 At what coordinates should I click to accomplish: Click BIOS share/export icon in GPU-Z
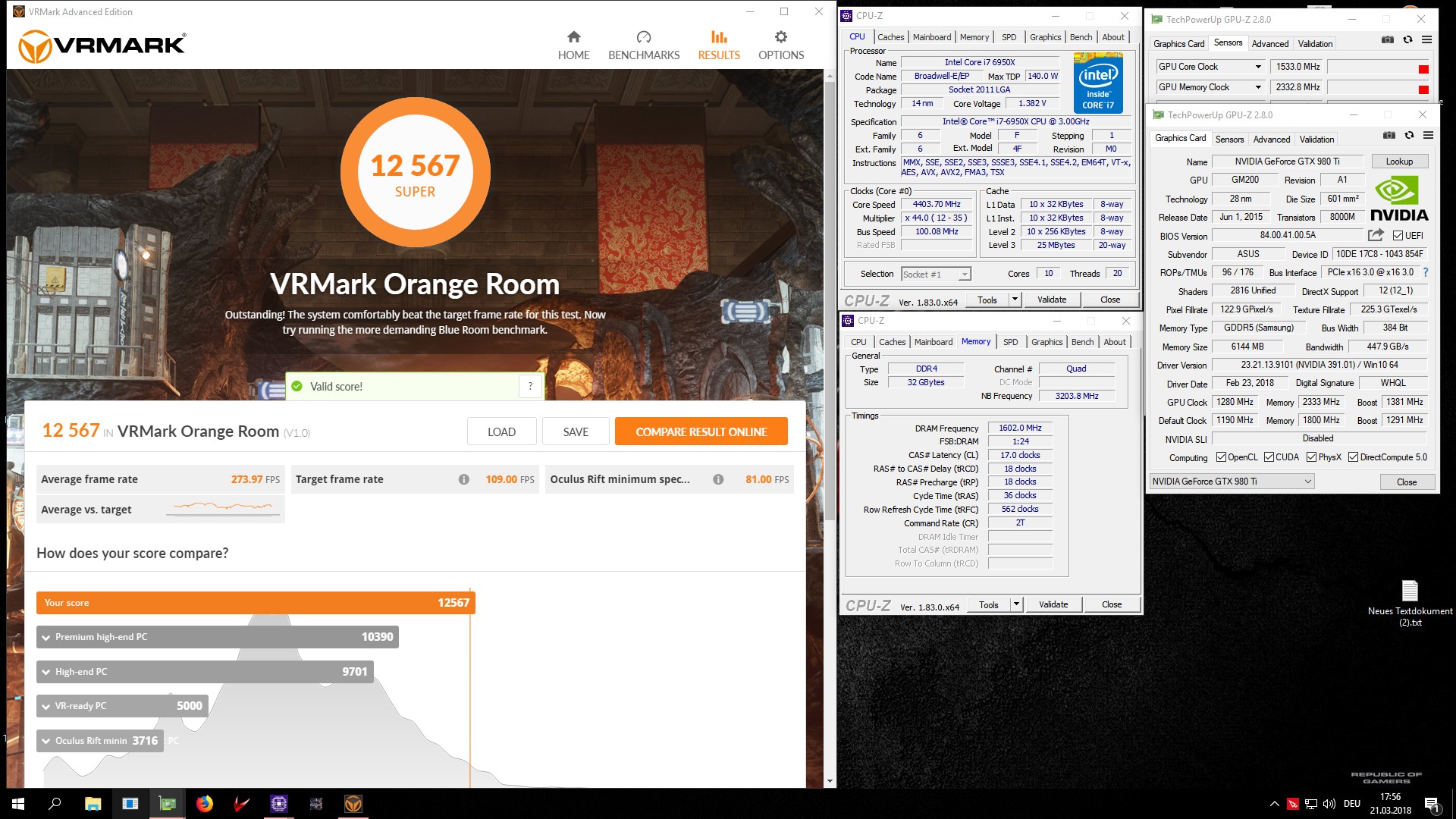click(x=1376, y=235)
